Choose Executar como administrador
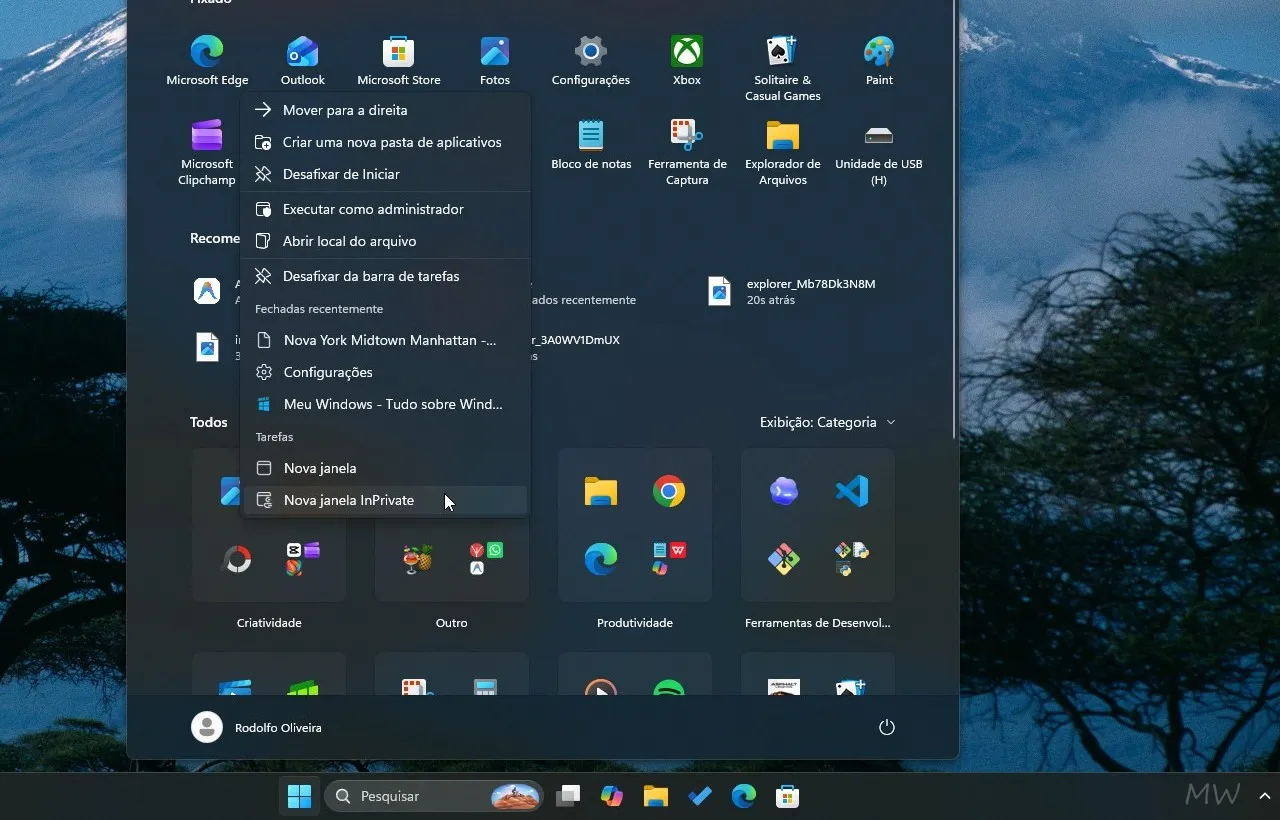 (x=385, y=209)
